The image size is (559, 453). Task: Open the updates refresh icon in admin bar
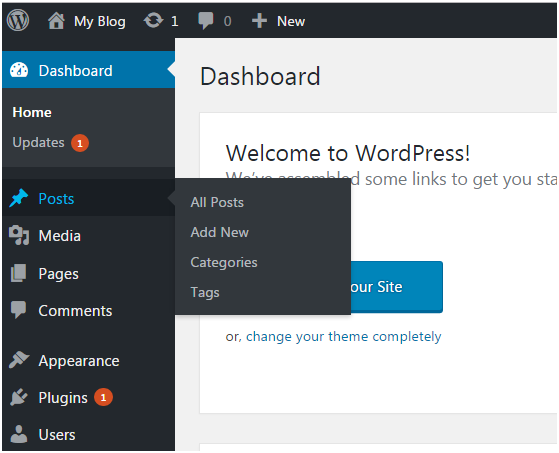(153, 20)
